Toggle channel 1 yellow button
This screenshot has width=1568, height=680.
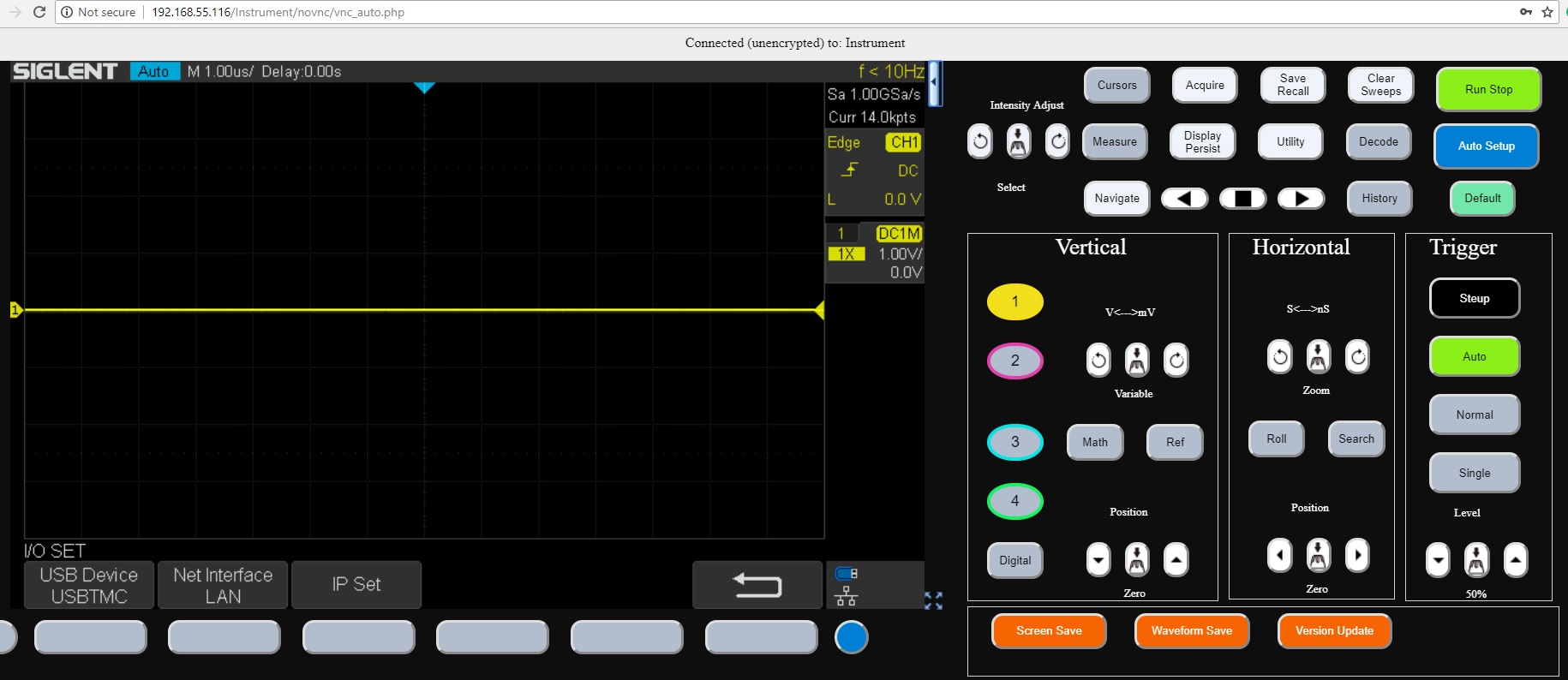(x=1014, y=301)
